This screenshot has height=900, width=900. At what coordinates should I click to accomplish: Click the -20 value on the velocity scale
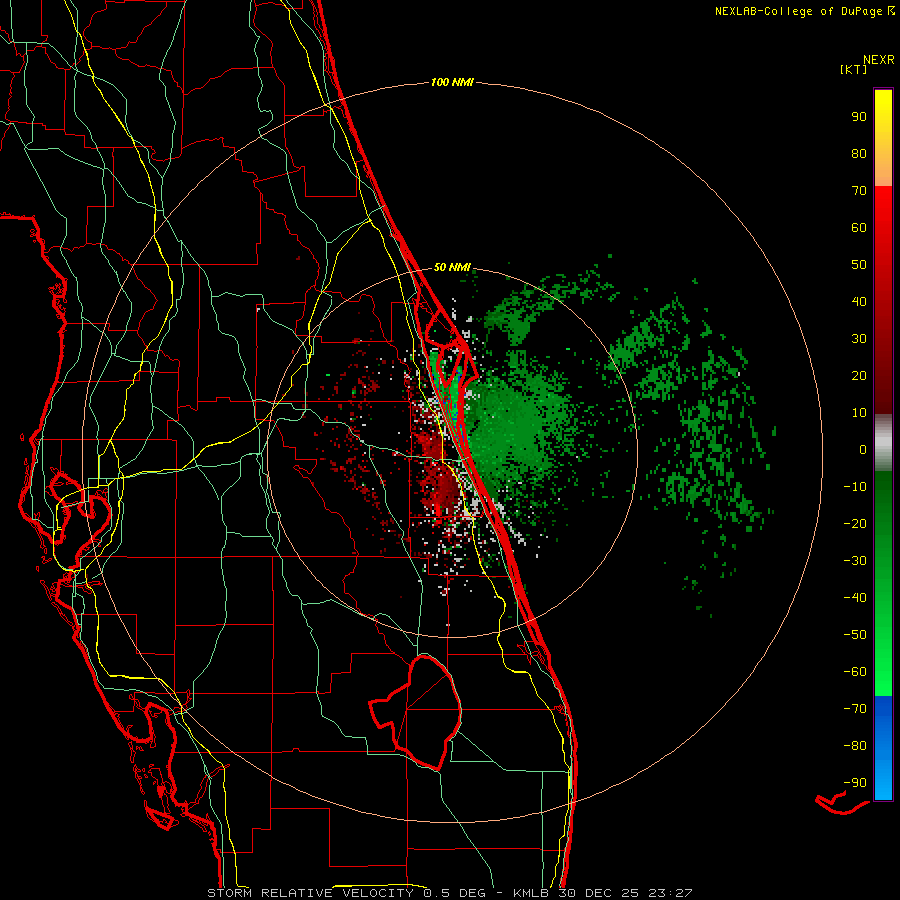tap(855, 523)
